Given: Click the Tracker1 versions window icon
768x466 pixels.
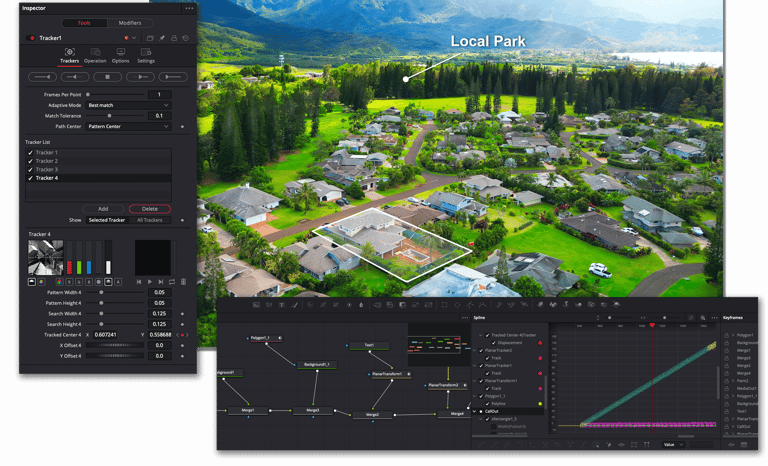Looking at the screenshot, I should tap(150, 38).
